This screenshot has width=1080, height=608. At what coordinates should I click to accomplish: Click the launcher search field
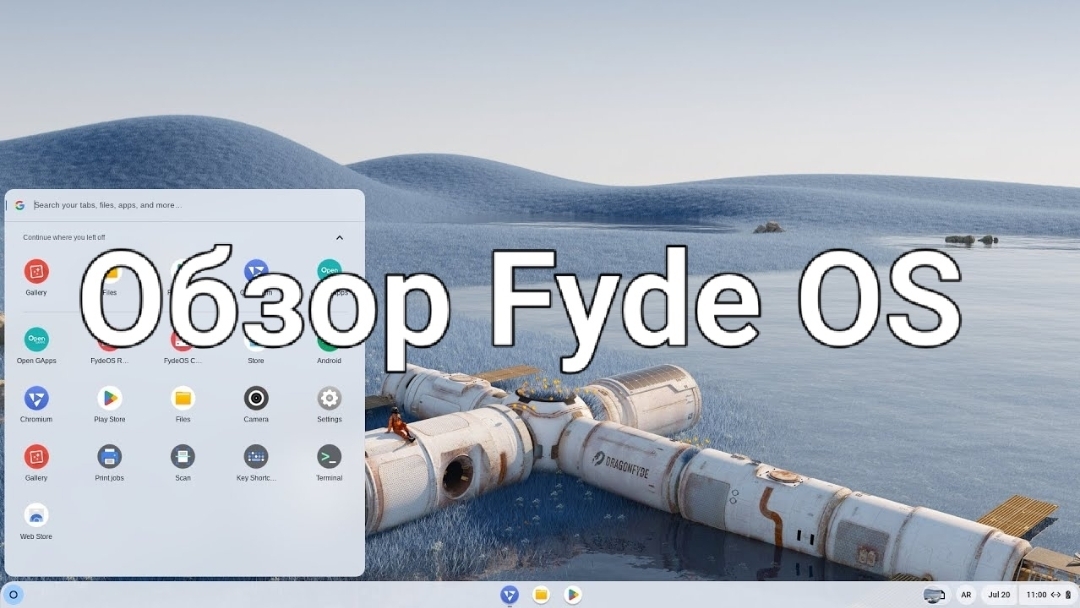pyautogui.click(x=185, y=205)
